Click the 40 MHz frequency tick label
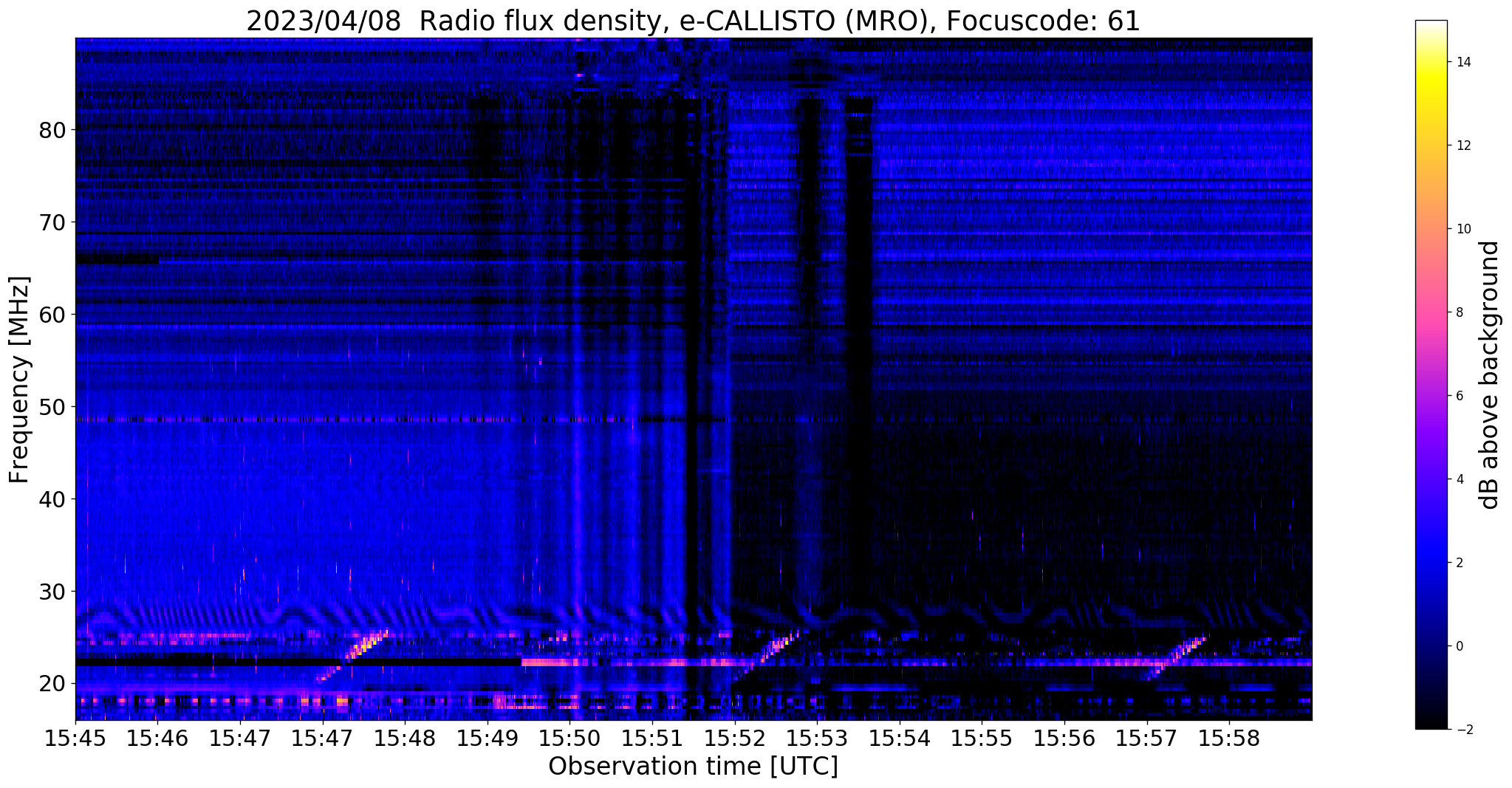This screenshot has height=788, width=1512. (x=52, y=499)
